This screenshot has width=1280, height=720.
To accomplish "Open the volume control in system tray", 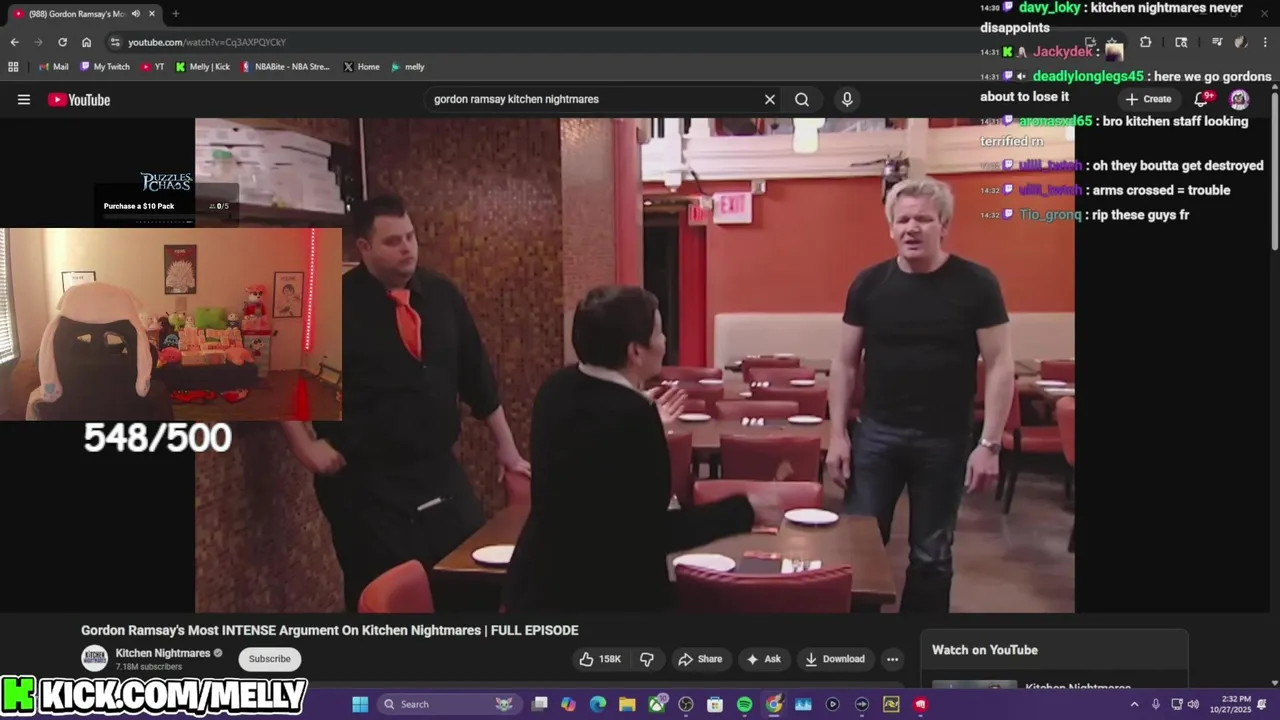I will pyautogui.click(x=1193, y=704).
